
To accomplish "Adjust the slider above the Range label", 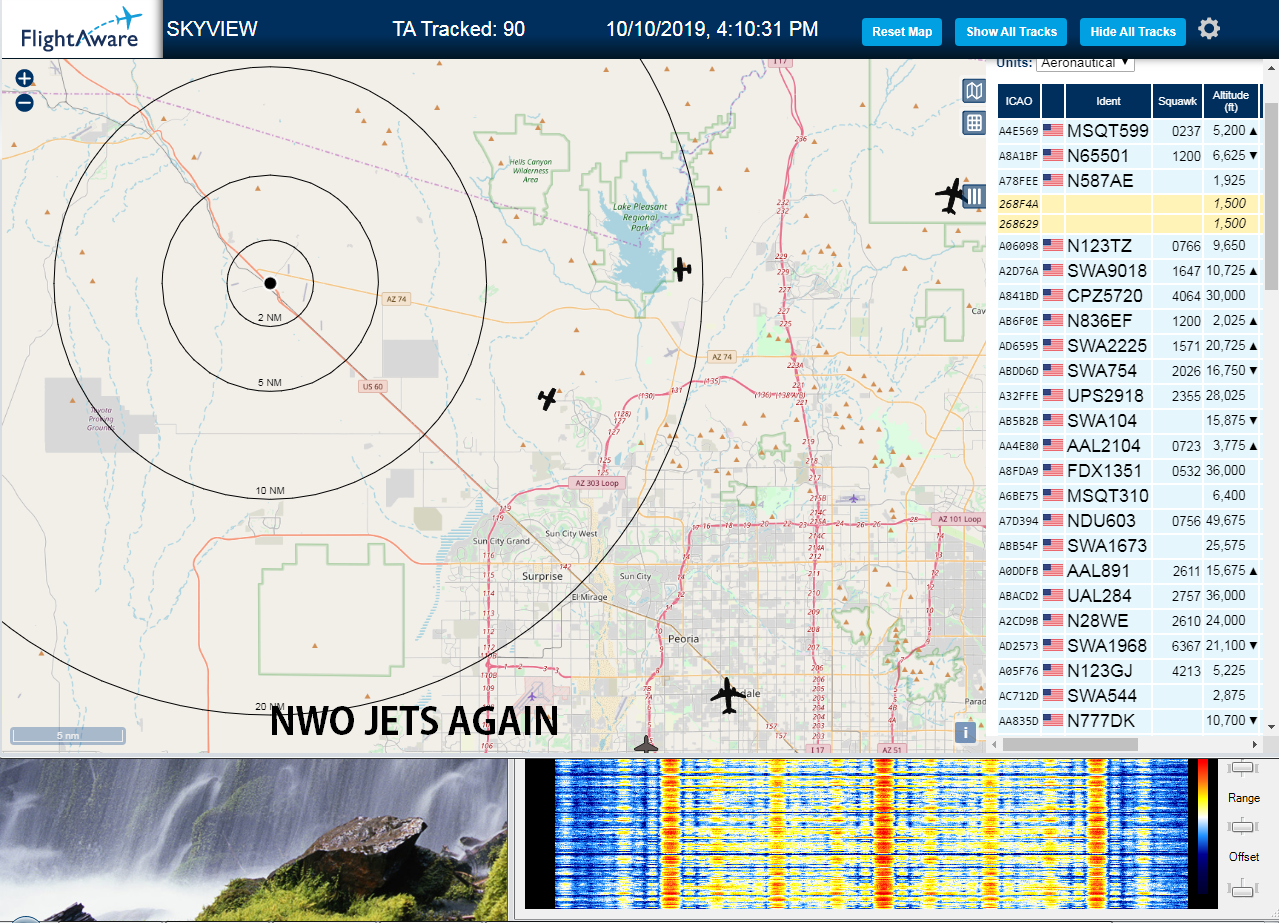I will (x=1243, y=767).
